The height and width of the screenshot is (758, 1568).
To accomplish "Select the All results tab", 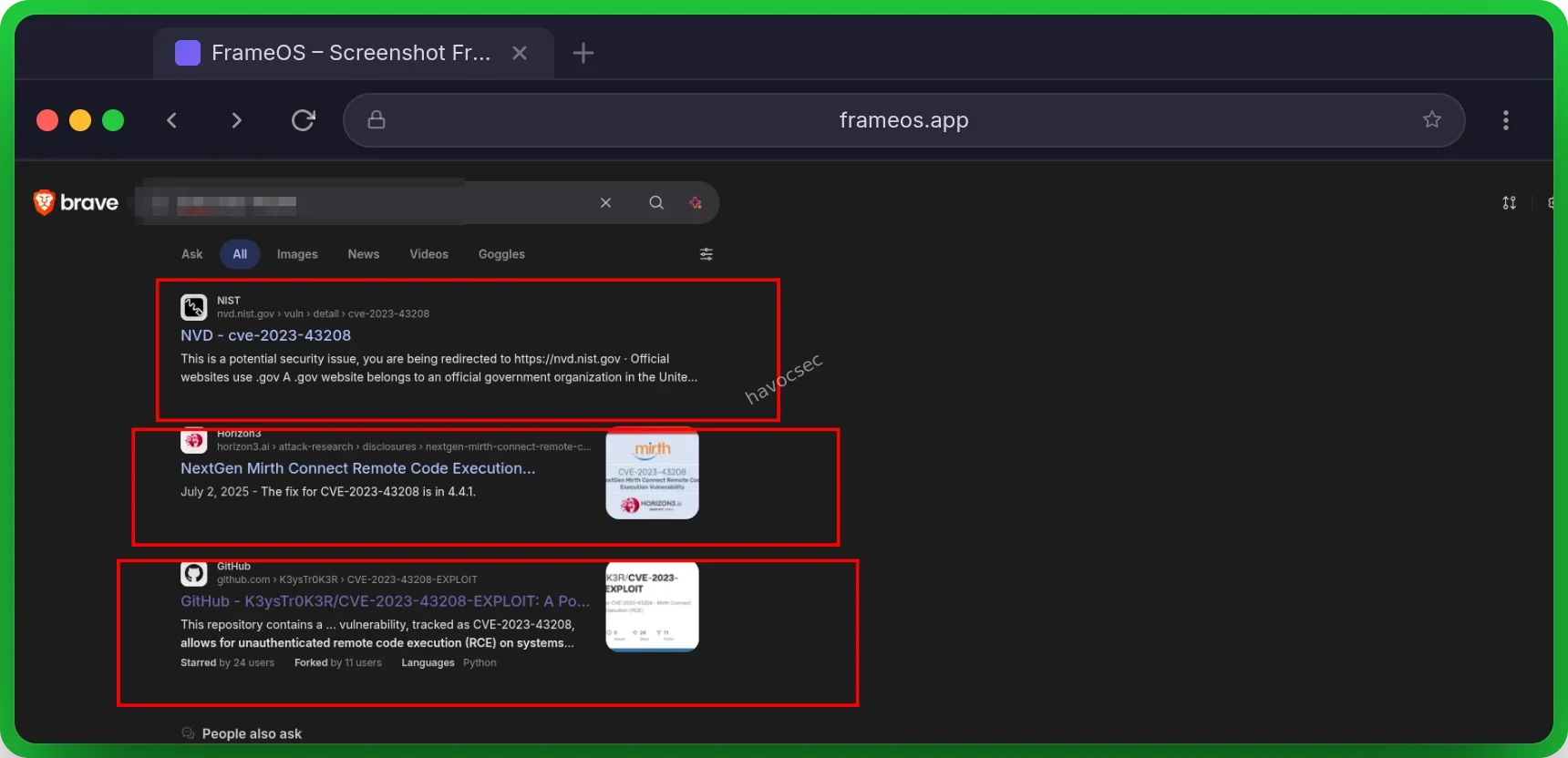I will tap(240, 254).
